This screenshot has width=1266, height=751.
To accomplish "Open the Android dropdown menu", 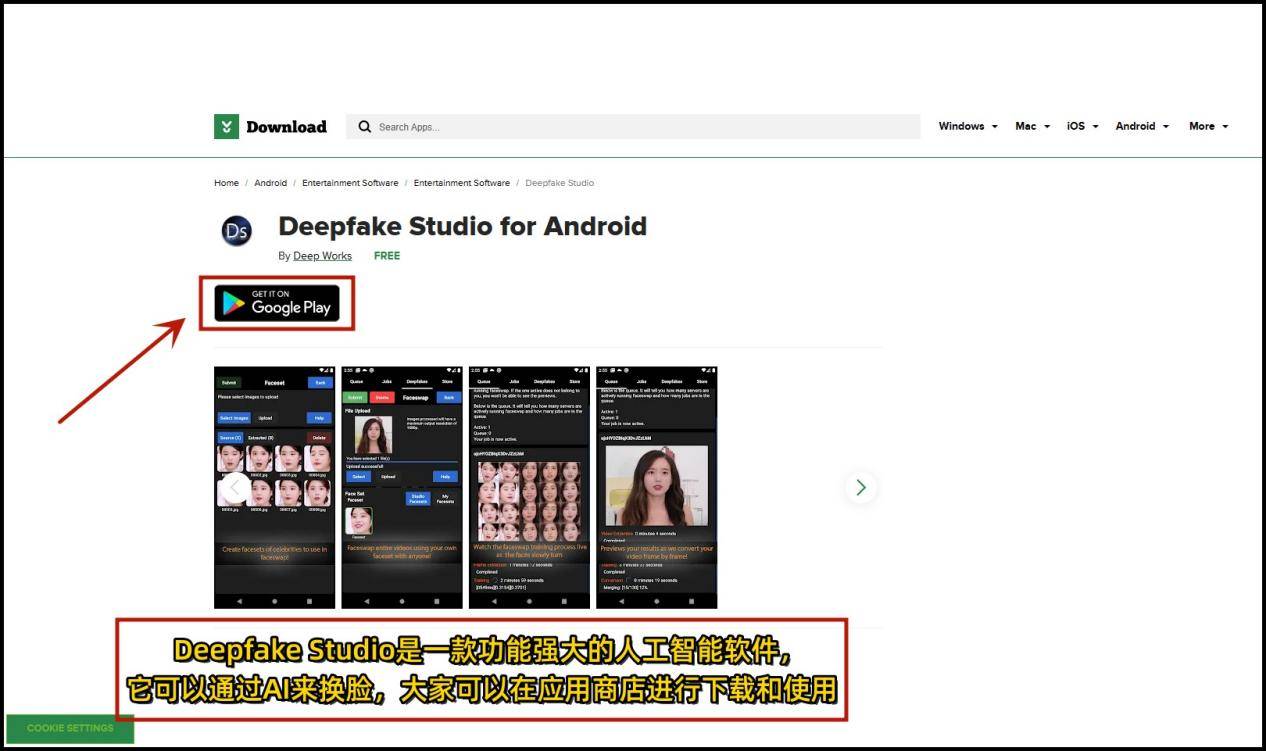I will pos(1143,126).
